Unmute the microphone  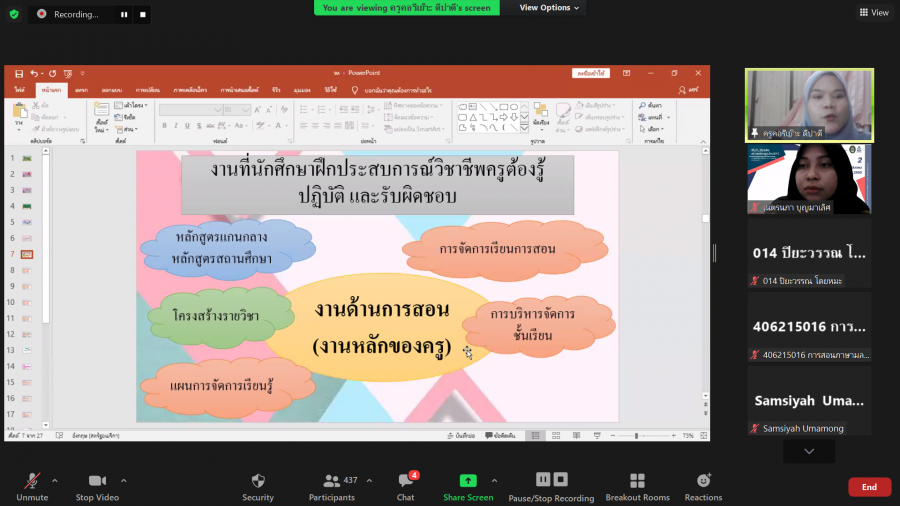32,481
